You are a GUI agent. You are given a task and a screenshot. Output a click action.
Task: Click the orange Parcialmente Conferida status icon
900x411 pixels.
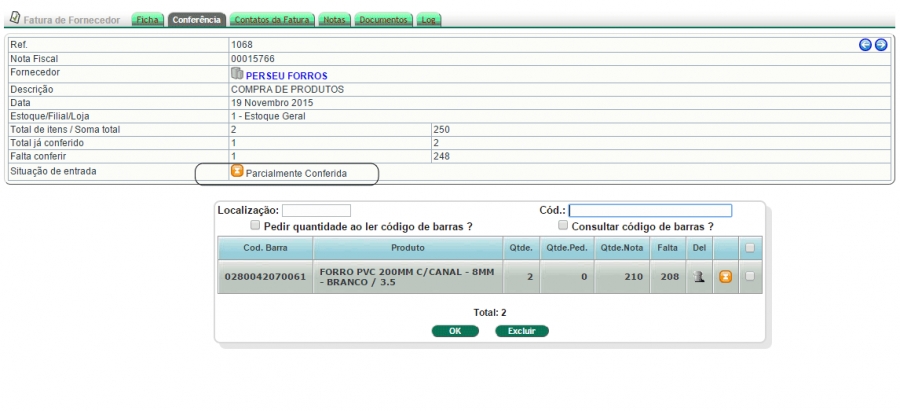pos(237,171)
